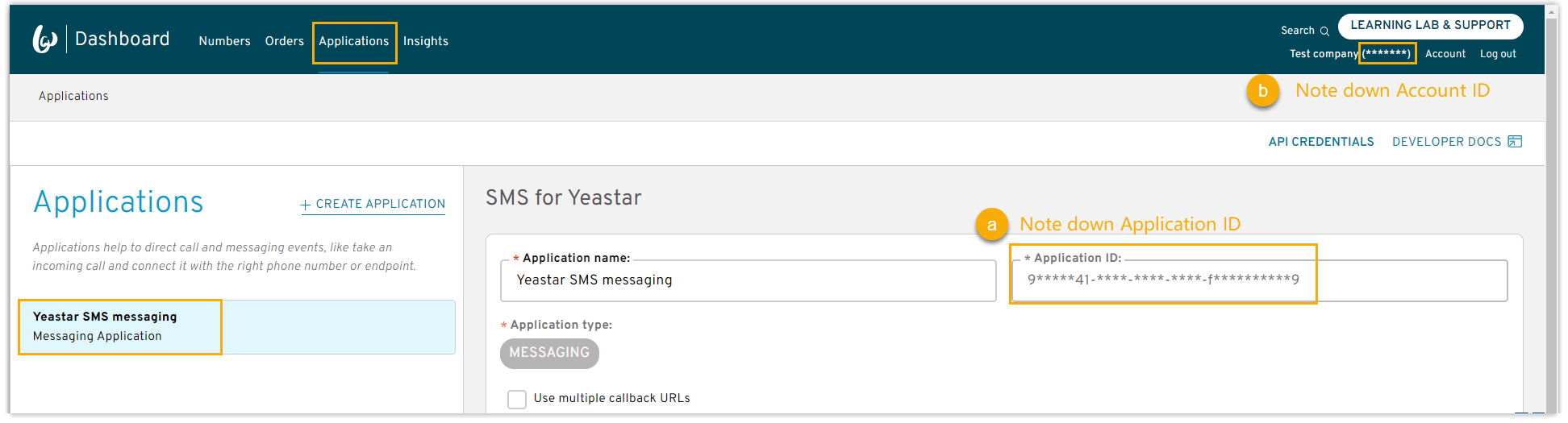Select the Messaging application type button
The height and width of the screenshot is (423, 1568).
pos(549,353)
